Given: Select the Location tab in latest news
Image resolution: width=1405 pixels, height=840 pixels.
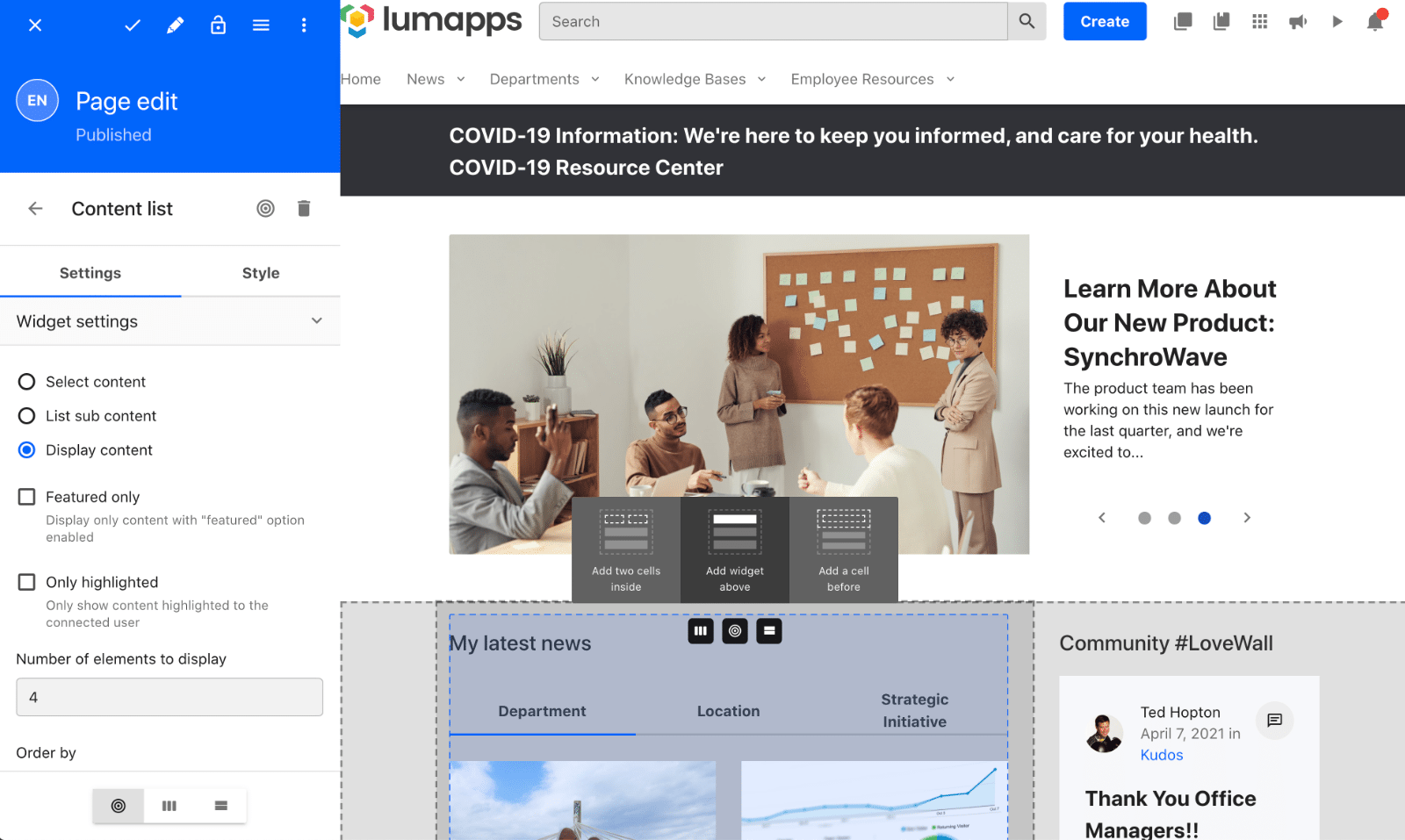Looking at the screenshot, I should [x=728, y=711].
